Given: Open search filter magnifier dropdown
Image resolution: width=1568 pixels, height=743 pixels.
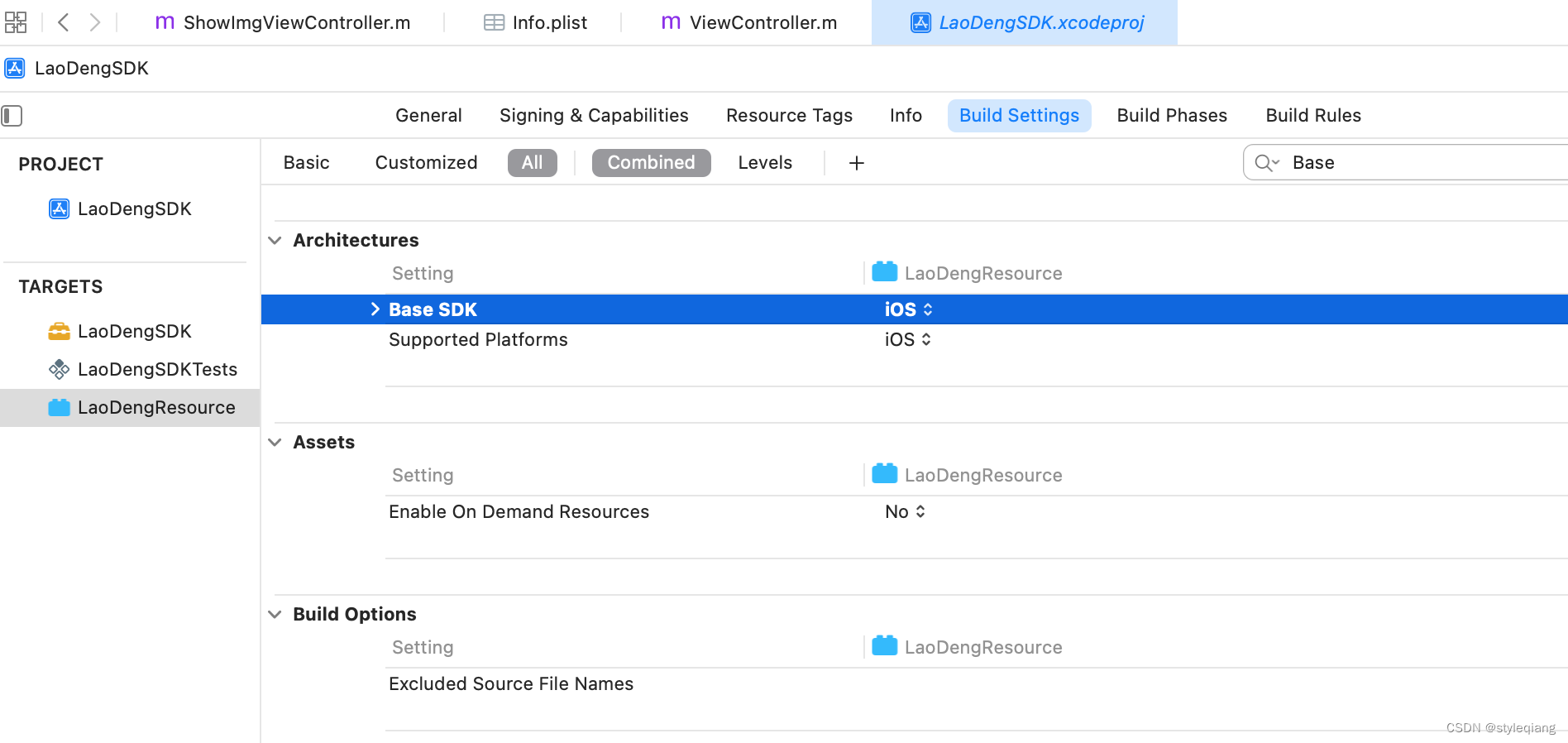Looking at the screenshot, I should (x=1266, y=163).
